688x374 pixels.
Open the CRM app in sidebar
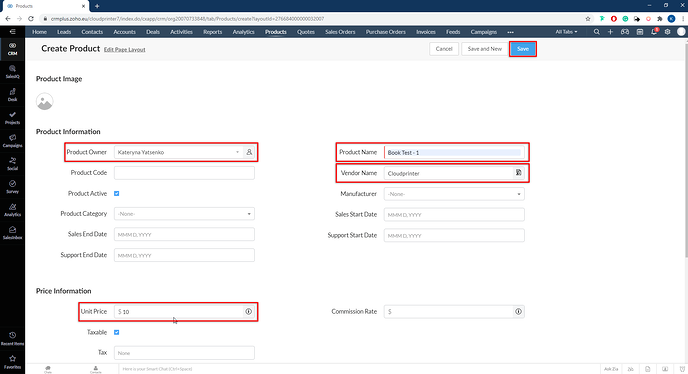[x=12, y=49]
